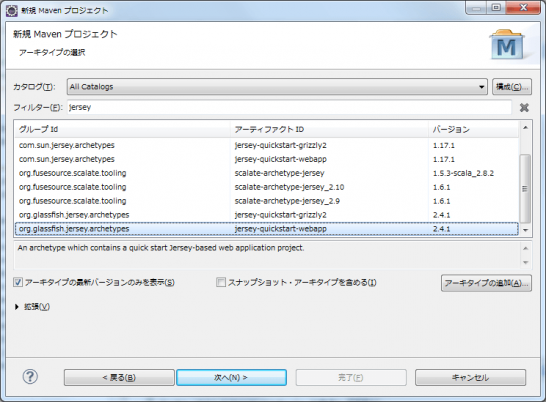
Task: Expand the 拡張(V) advanced section
Action: [16, 307]
